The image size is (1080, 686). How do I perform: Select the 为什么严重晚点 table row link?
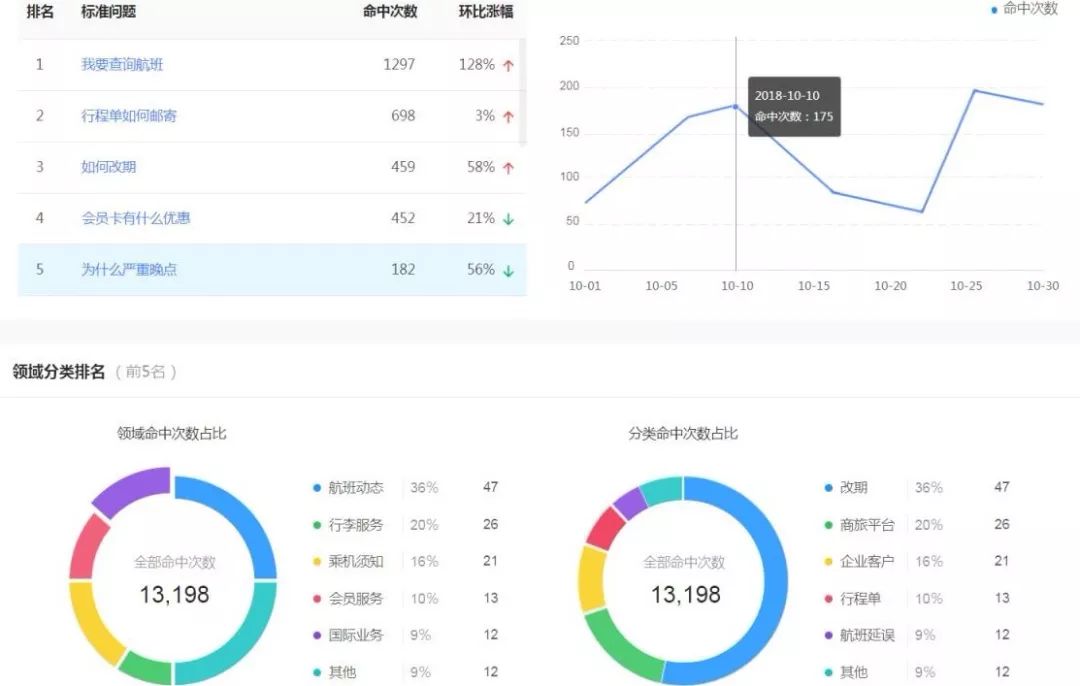129,269
